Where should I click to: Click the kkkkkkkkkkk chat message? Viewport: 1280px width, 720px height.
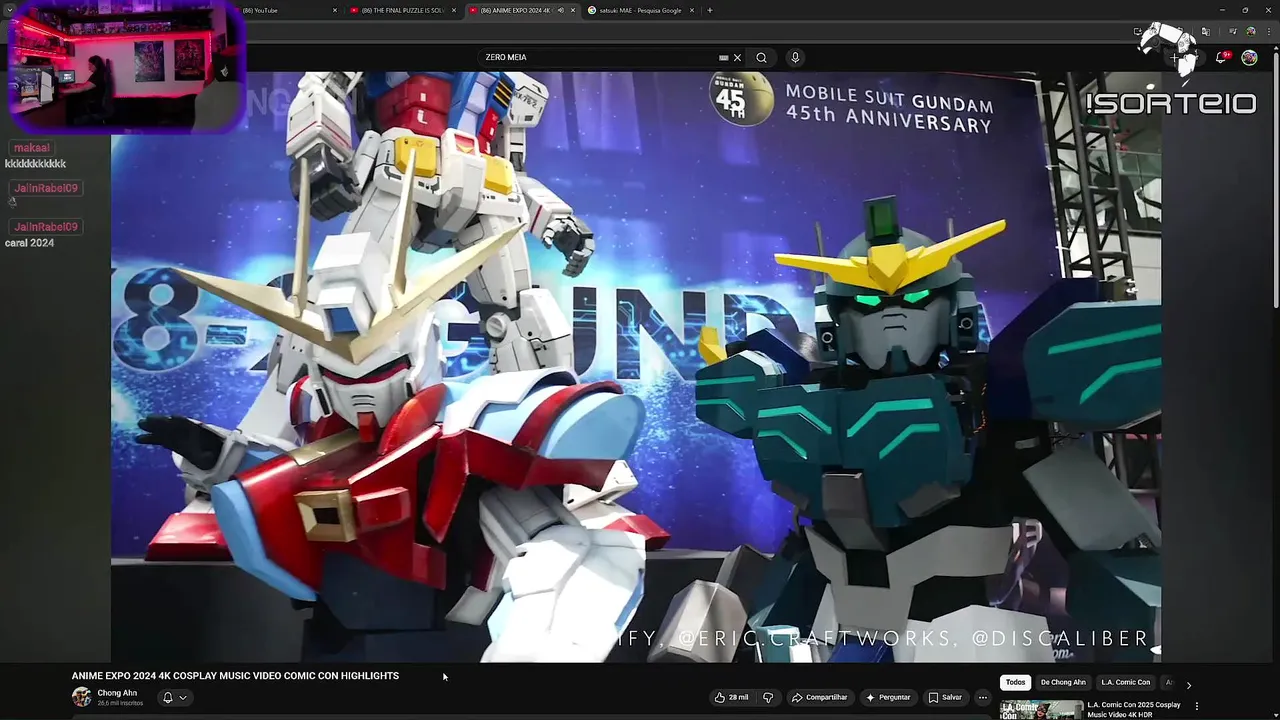tap(35, 164)
